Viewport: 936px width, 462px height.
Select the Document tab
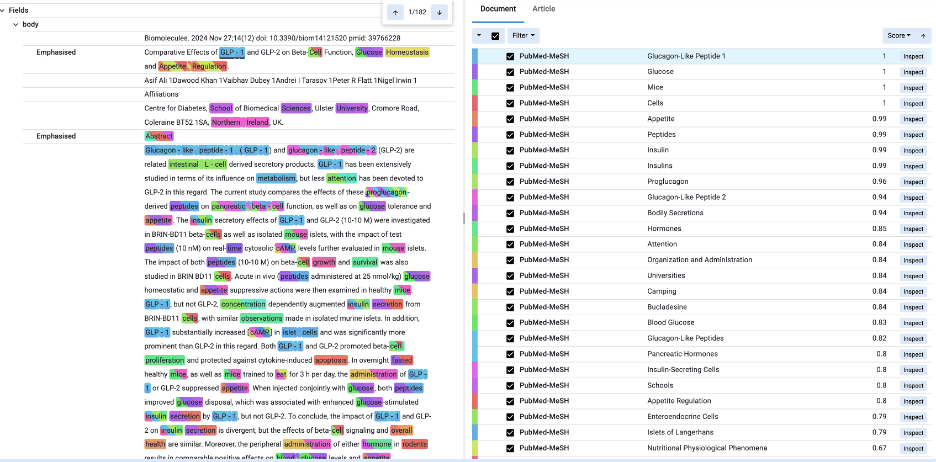[x=498, y=8]
